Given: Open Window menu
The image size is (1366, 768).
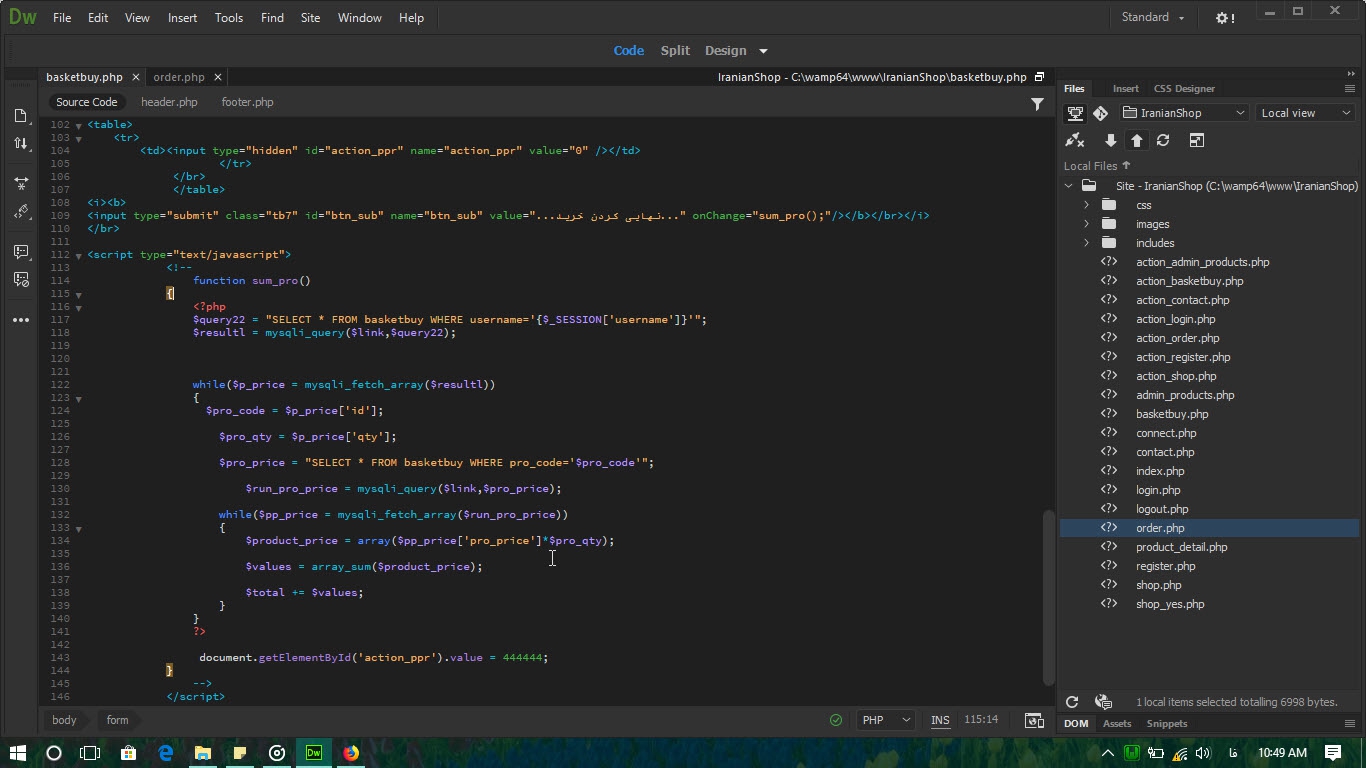Looking at the screenshot, I should tap(360, 18).
